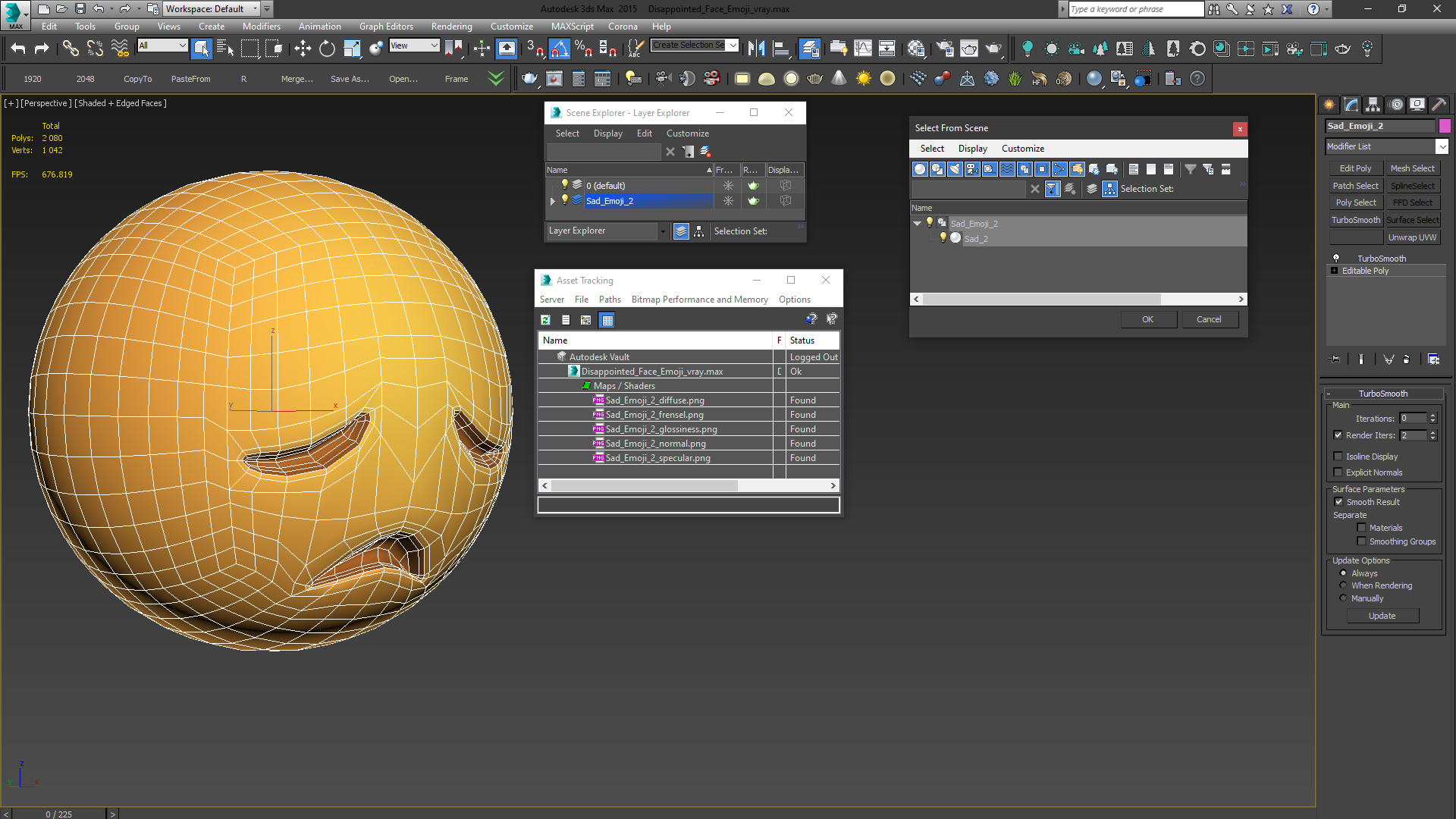Click the Save As... toolbar button

click(350, 79)
